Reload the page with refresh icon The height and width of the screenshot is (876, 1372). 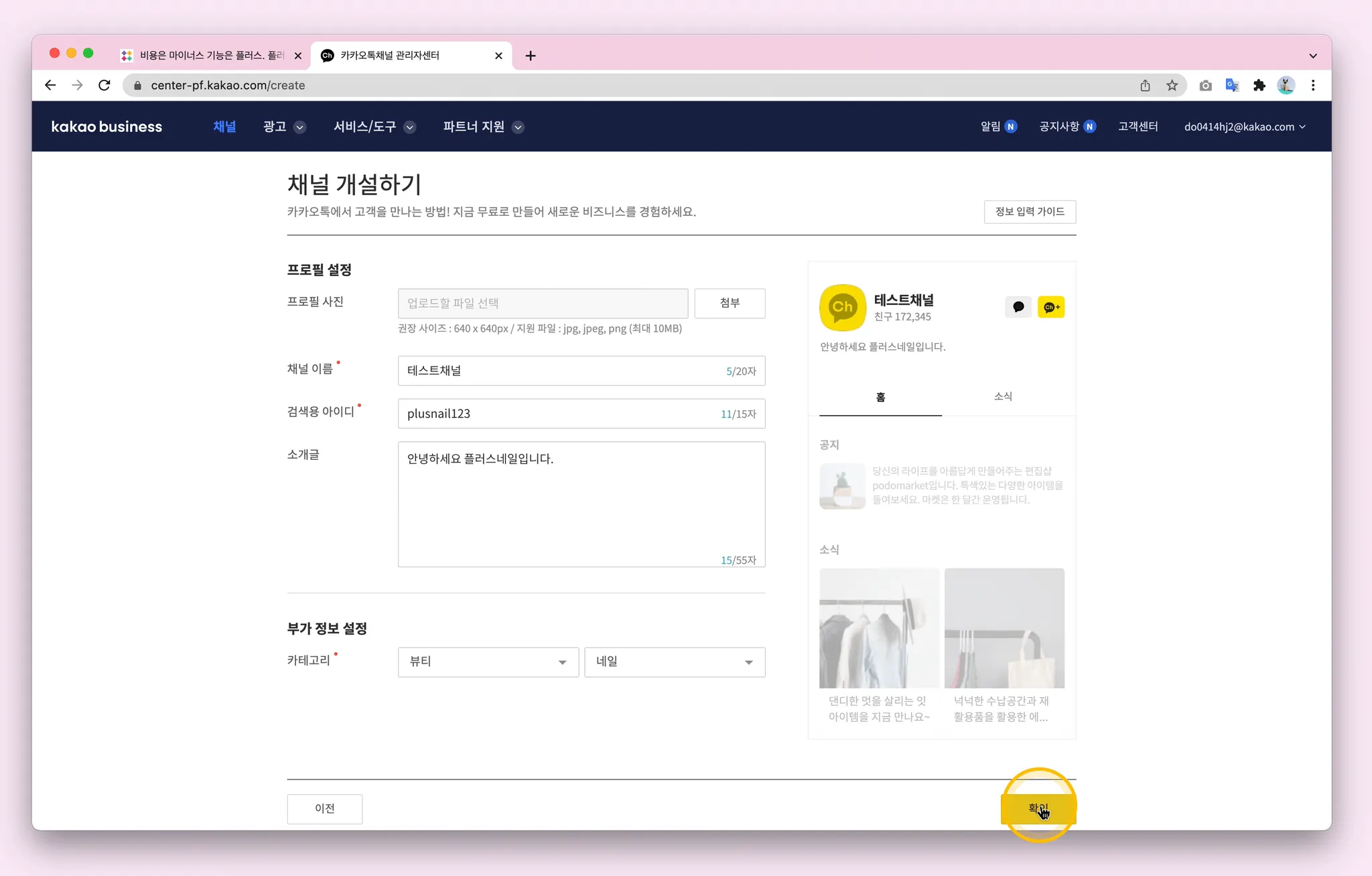pyautogui.click(x=104, y=85)
